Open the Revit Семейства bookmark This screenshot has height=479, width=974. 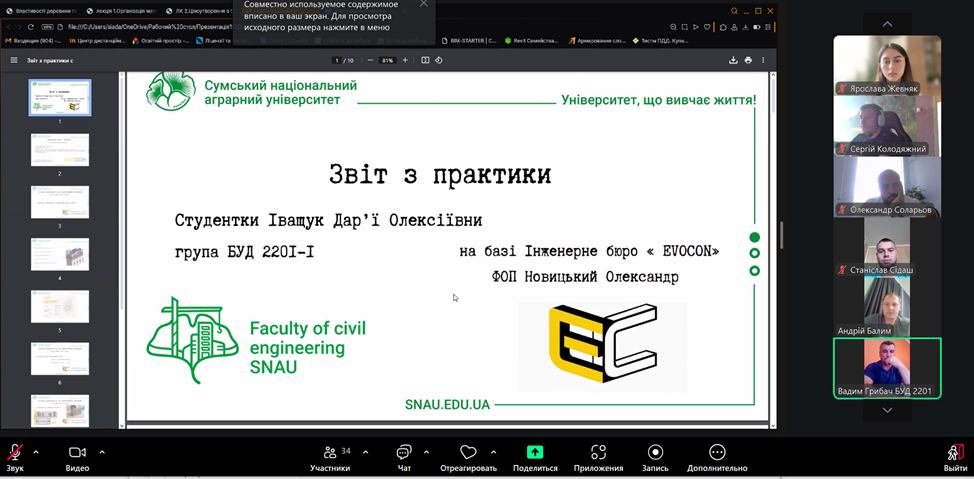532,41
